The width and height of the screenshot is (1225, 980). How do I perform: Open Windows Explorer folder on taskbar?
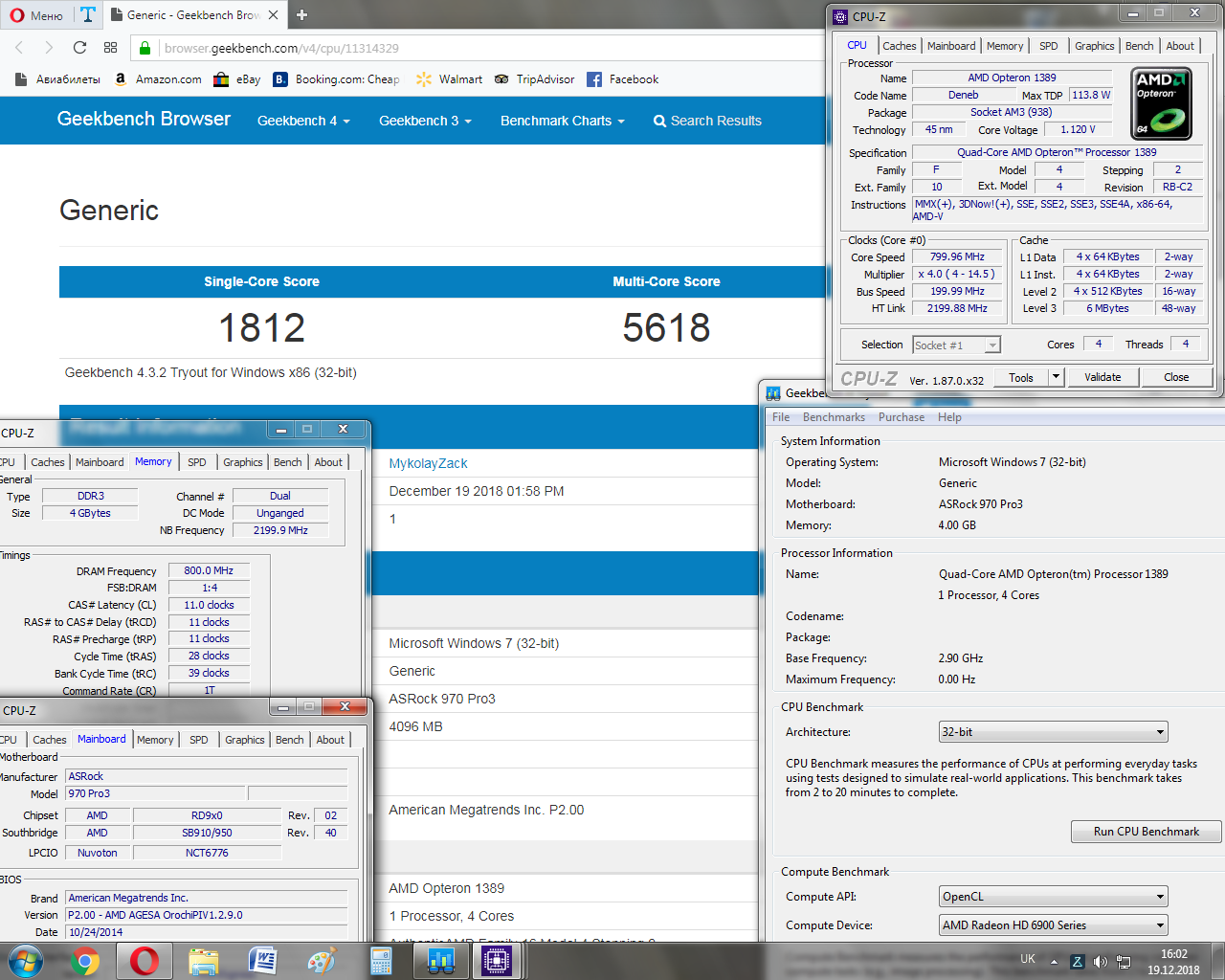point(204,961)
